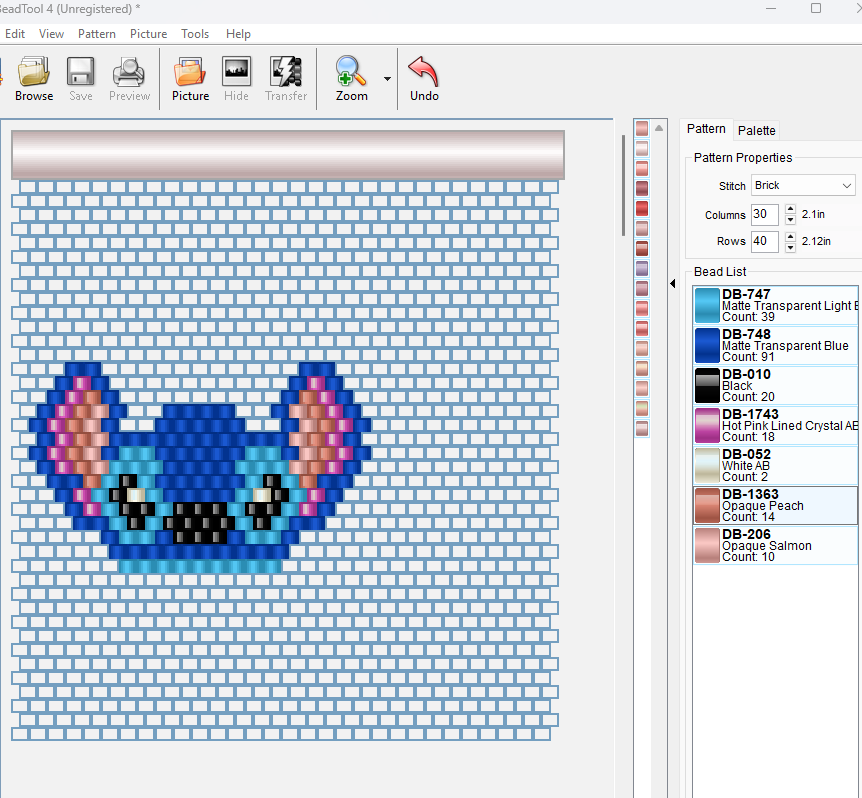The image size is (862, 798).
Task: Open the Pattern menu
Action: click(97, 34)
